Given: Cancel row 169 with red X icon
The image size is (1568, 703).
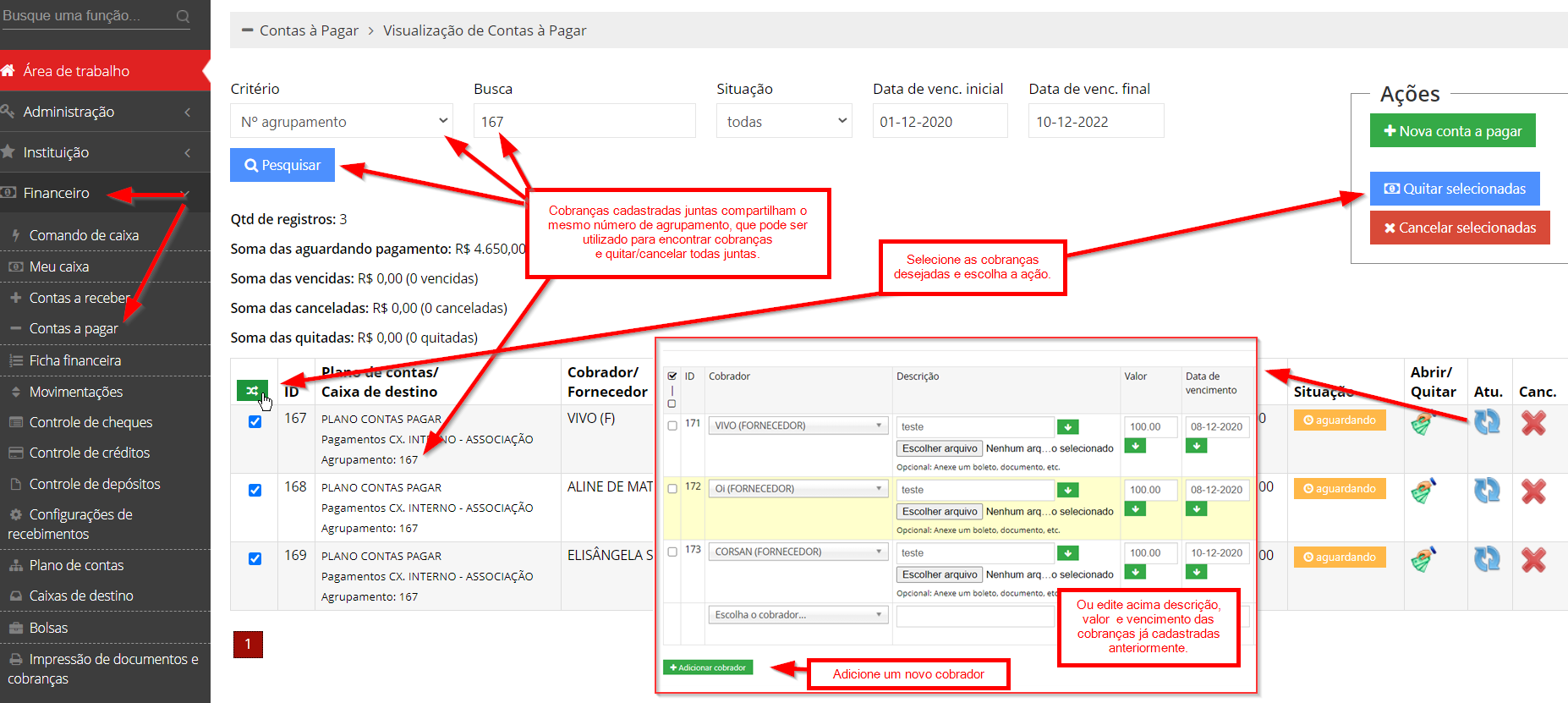Looking at the screenshot, I should [x=1532, y=559].
